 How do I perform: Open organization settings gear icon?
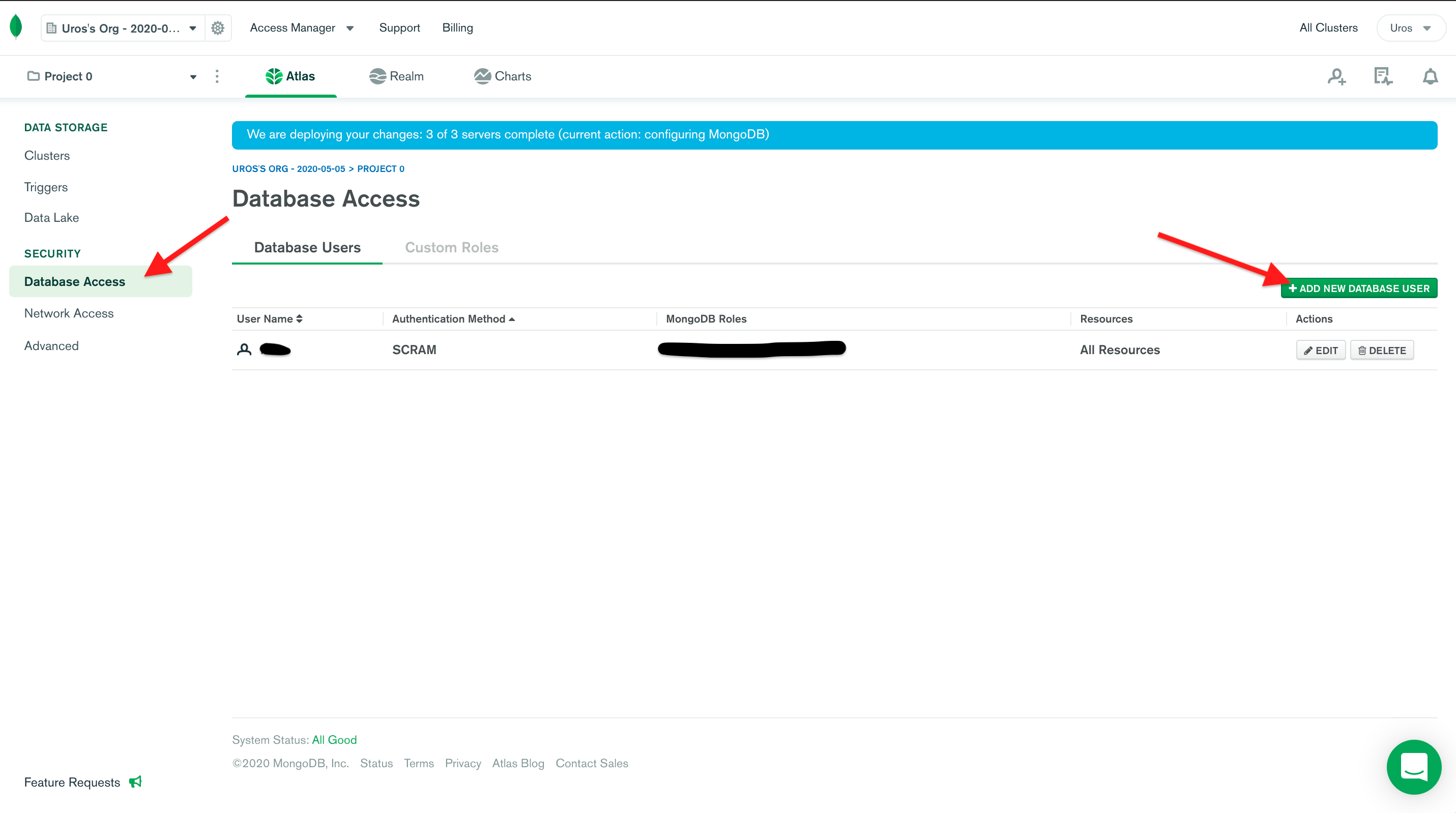pyautogui.click(x=218, y=27)
